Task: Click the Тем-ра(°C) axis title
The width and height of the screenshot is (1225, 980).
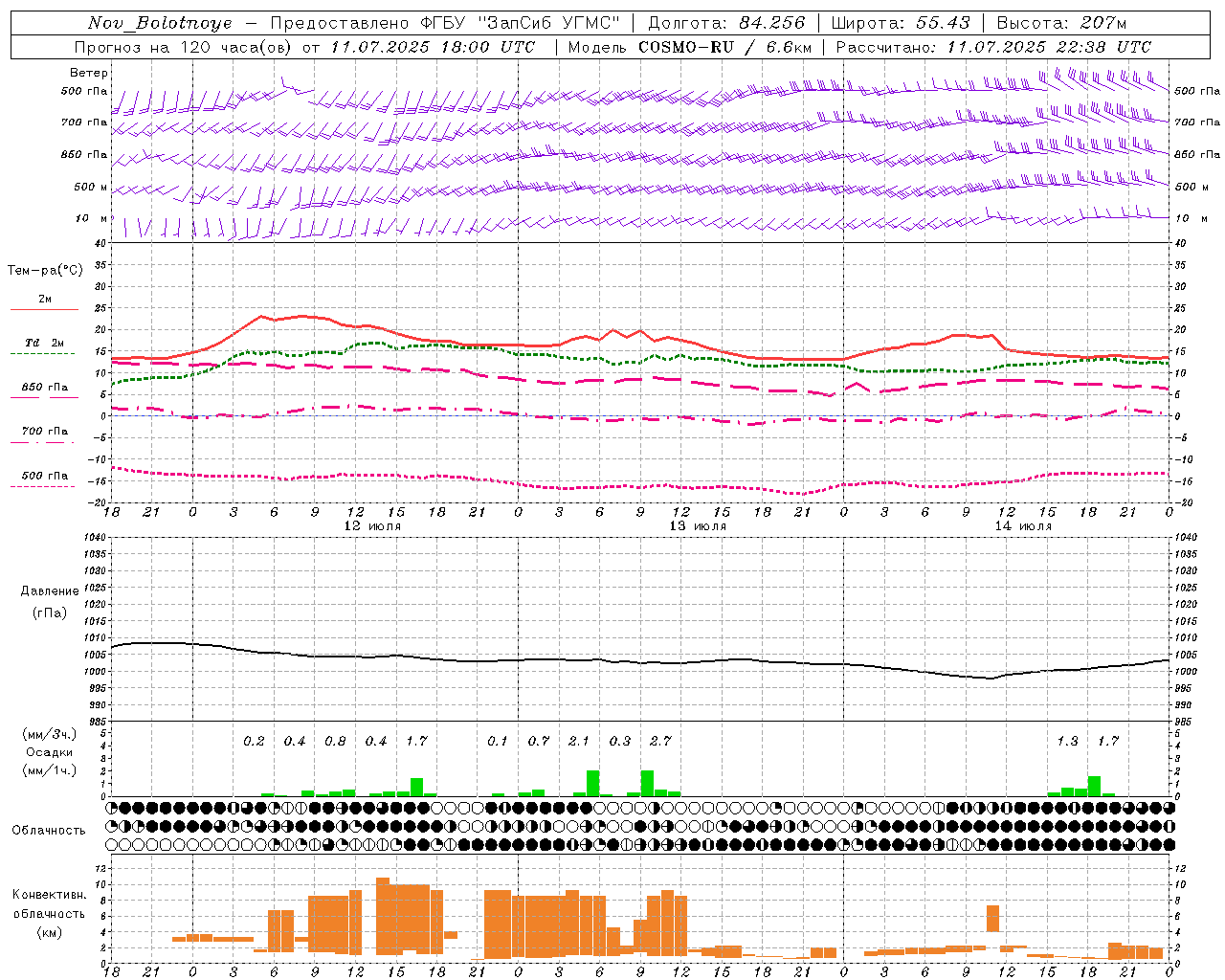Action: click(45, 271)
